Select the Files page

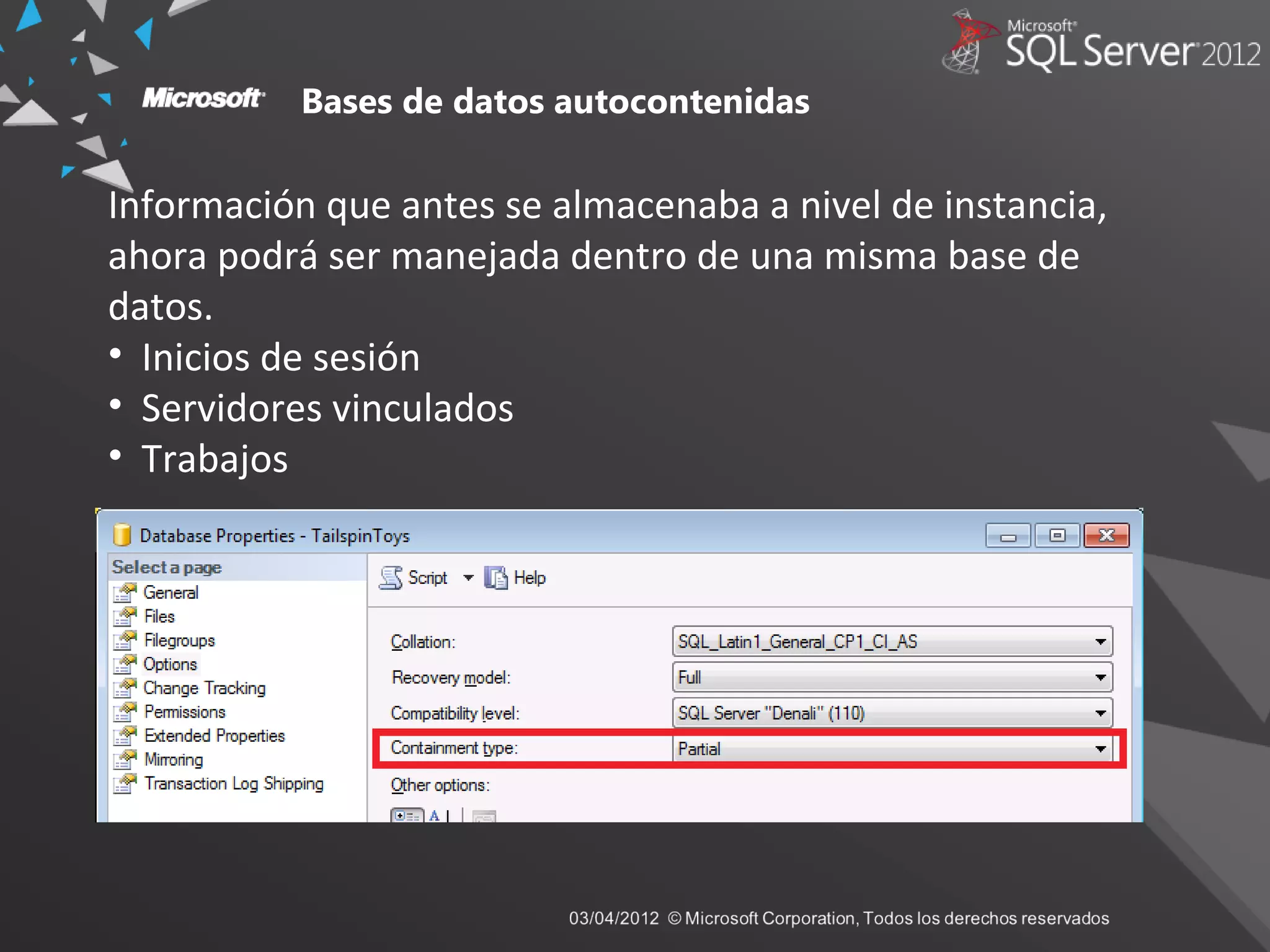(x=159, y=617)
